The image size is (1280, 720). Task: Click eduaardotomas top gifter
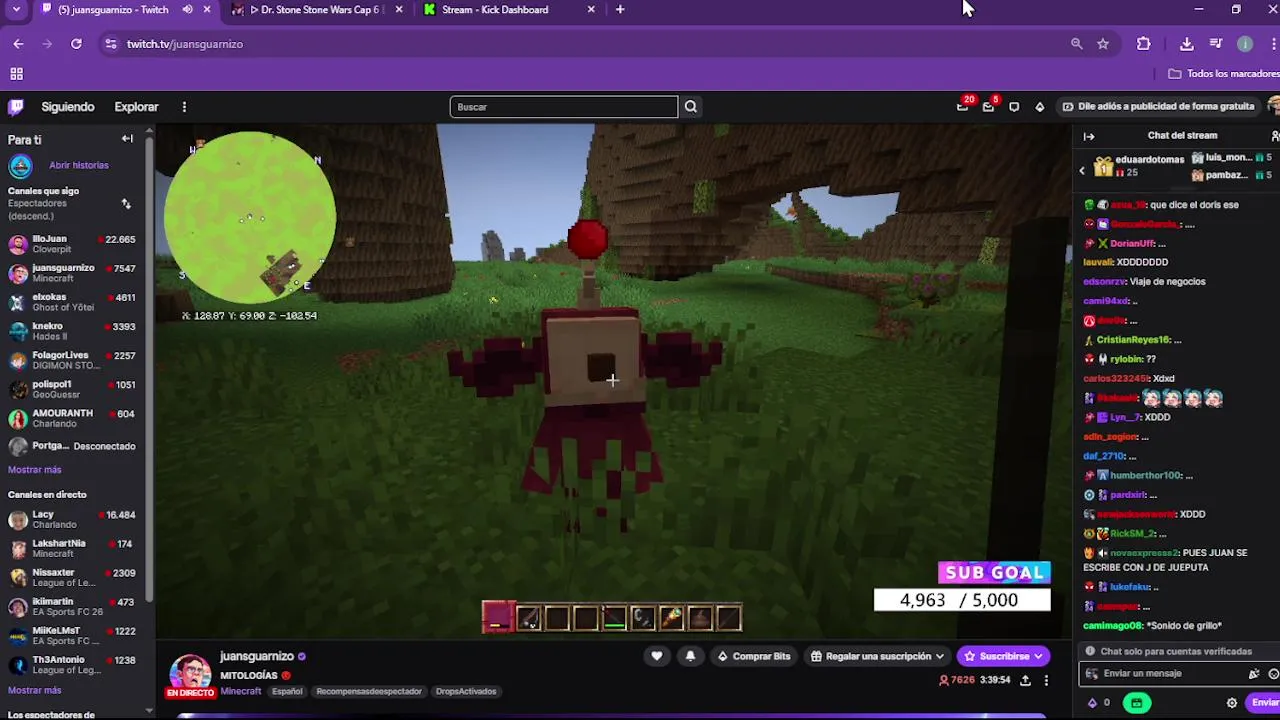(x=1139, y=165)
